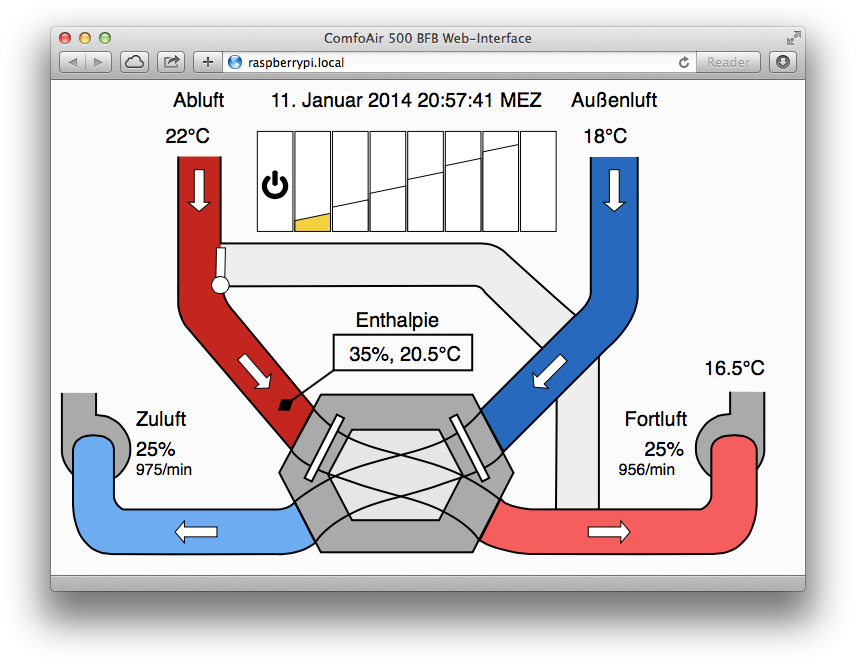Zoom the window with the green button
Viewport: 860px width, 670px height.
[105, 38]
